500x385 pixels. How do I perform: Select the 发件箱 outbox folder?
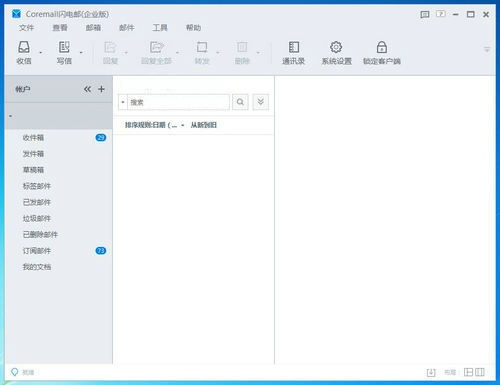(59, 154)
